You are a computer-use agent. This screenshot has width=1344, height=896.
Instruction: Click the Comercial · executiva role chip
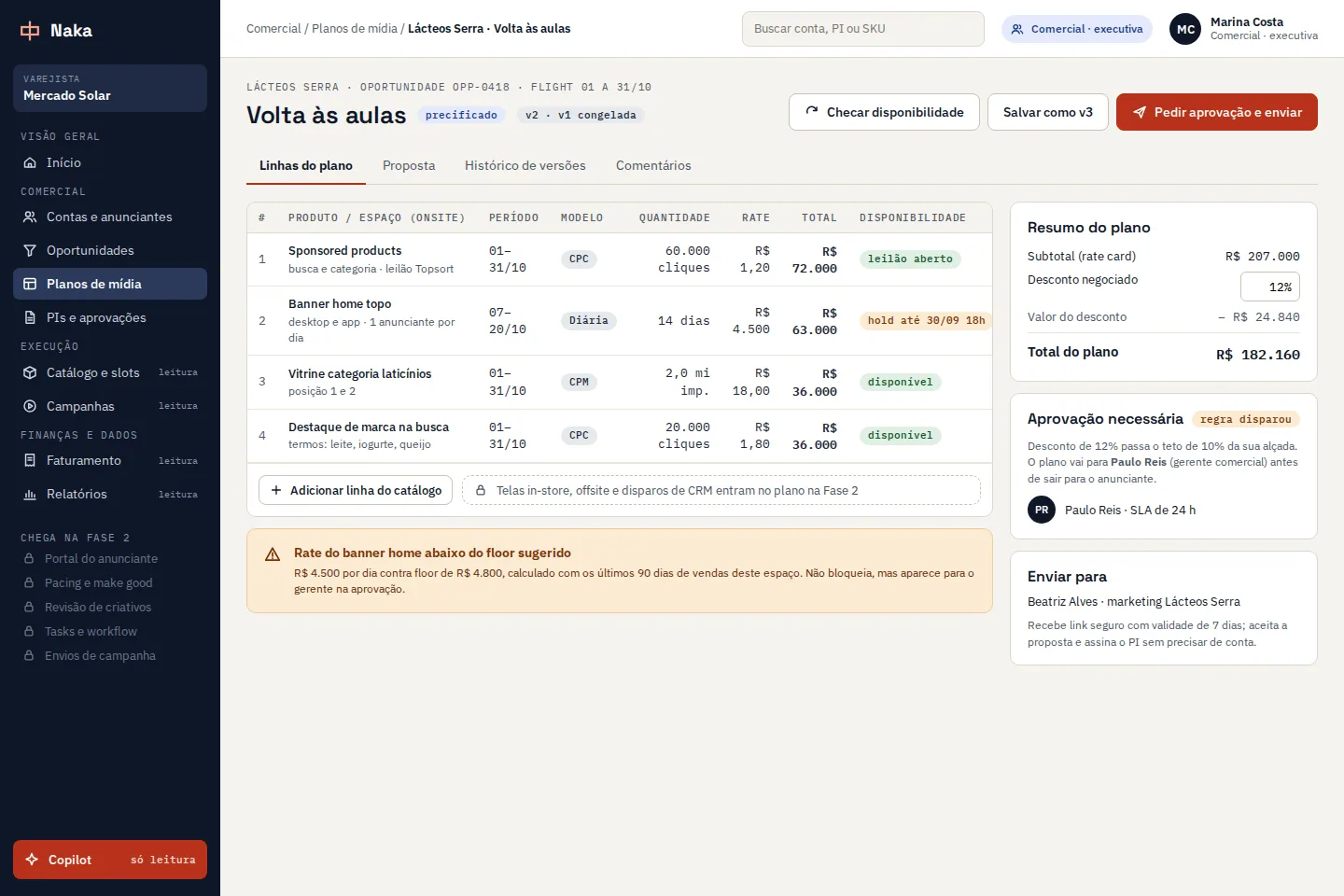tap(1077, 29)
